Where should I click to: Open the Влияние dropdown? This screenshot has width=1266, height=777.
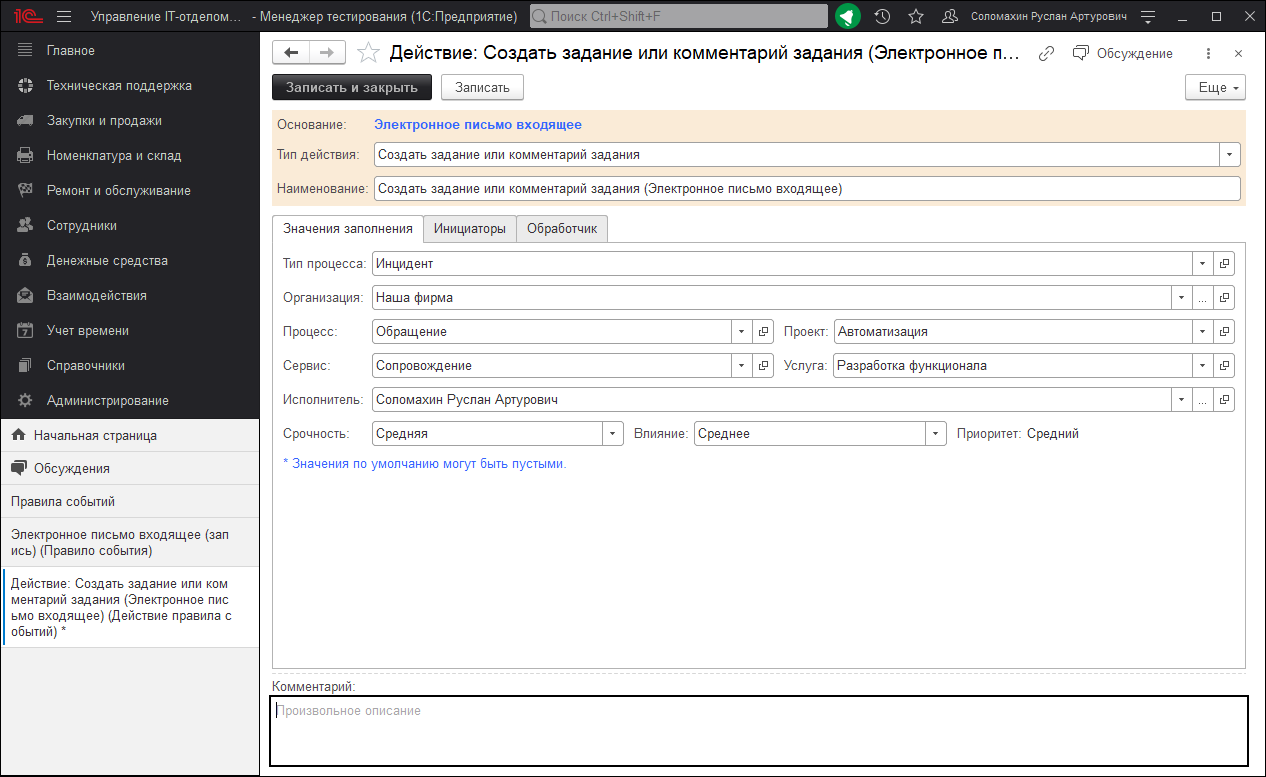pyautogui.click(x=935, y=433)
